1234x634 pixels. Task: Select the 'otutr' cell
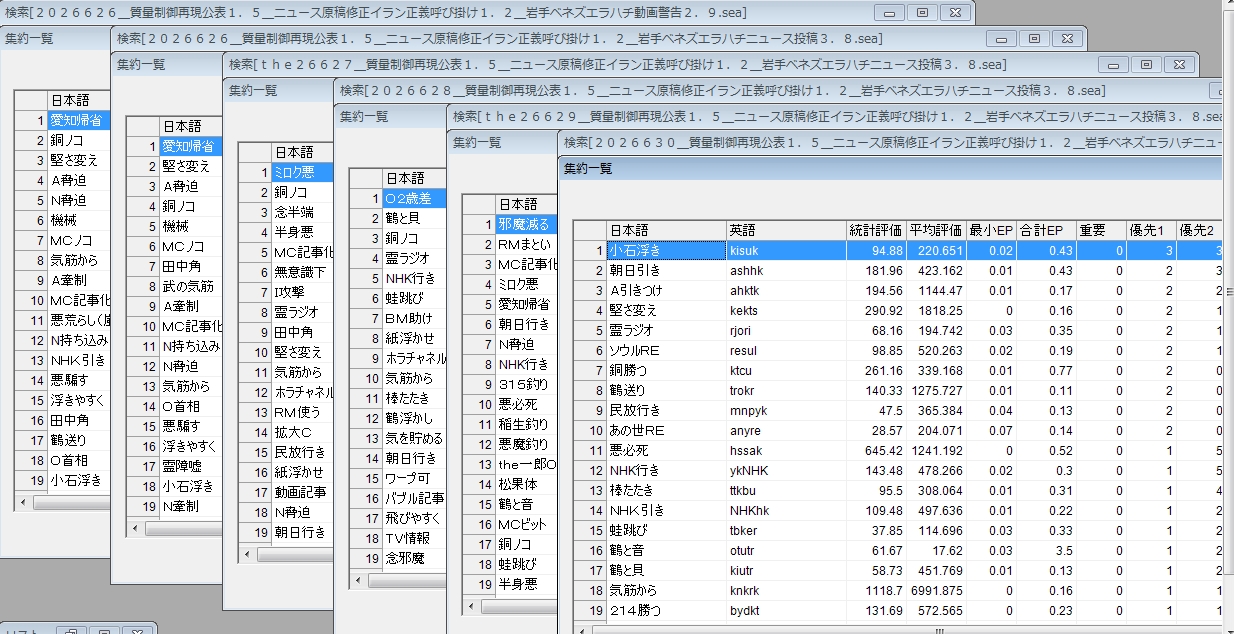(785, 550)
